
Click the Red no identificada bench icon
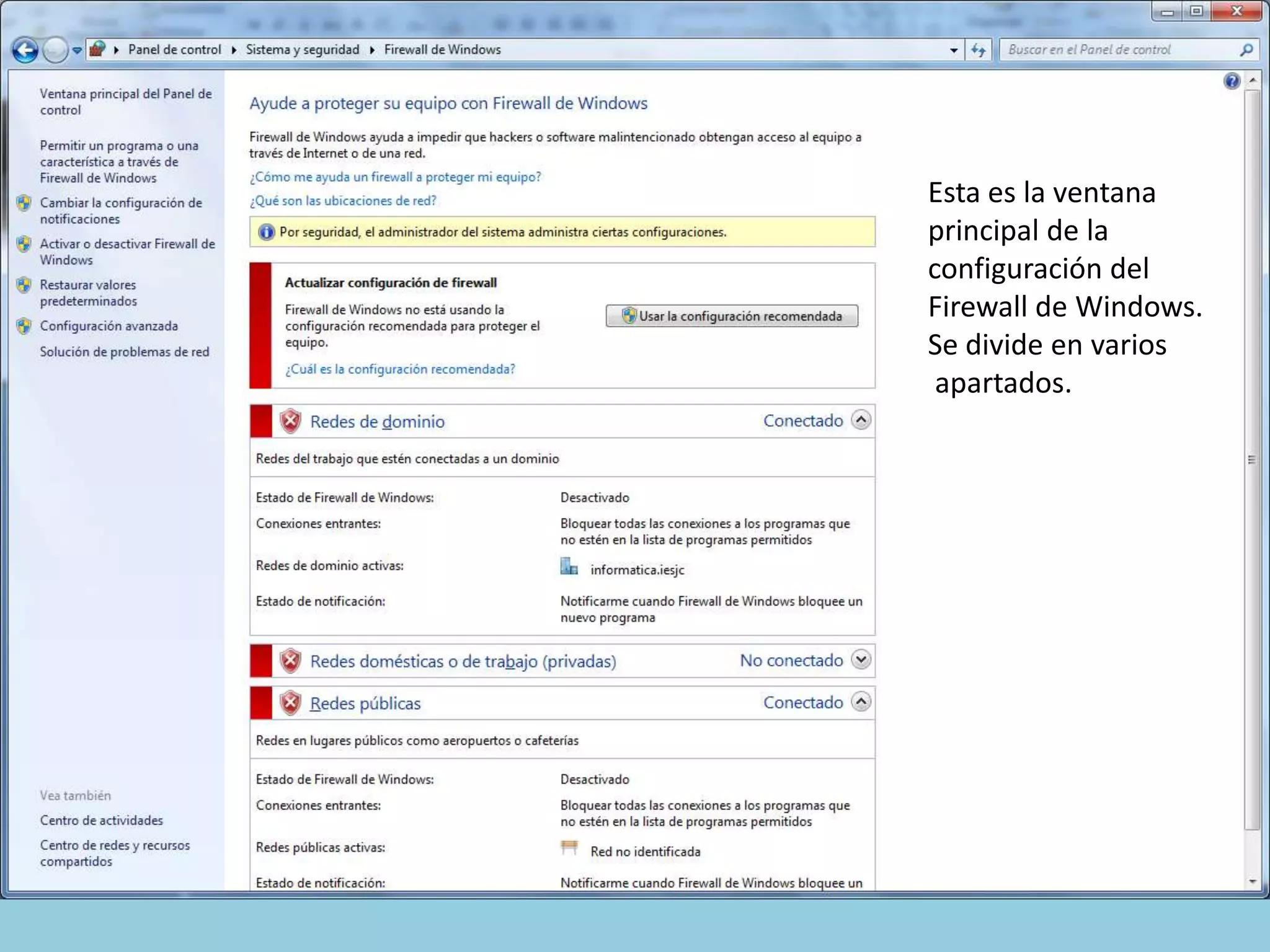coord(569,848)
